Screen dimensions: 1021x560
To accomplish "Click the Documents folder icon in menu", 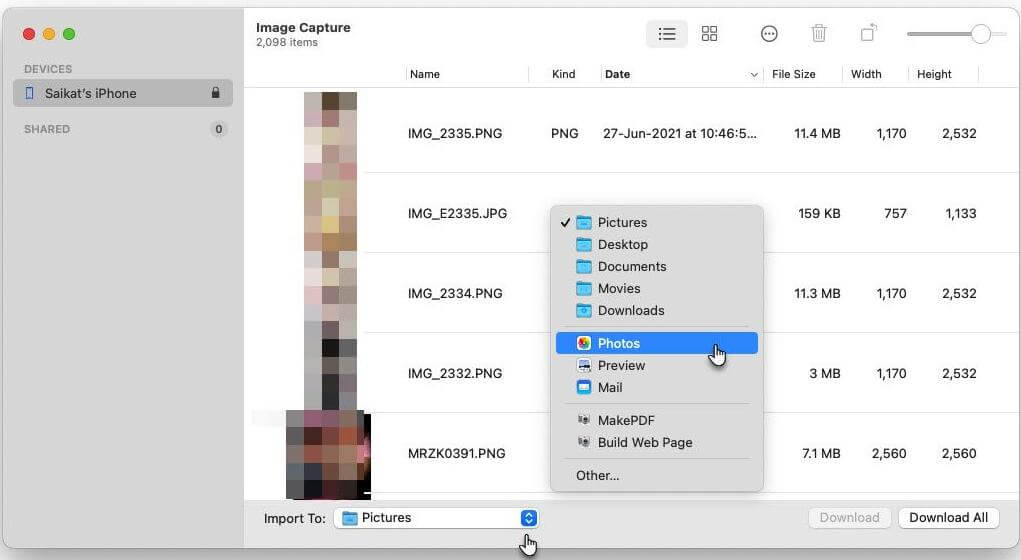I will click(584, 266).
